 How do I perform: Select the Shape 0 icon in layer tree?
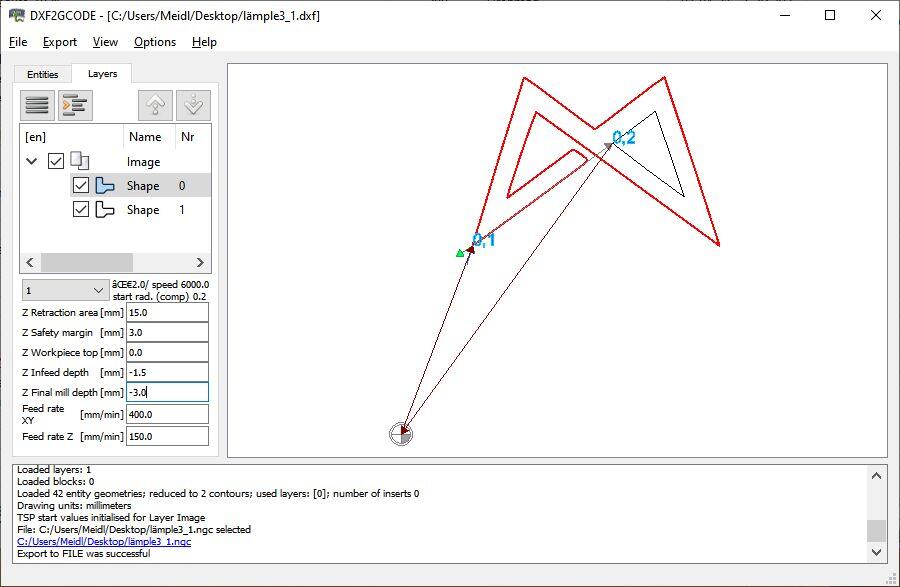pos(105,186)
